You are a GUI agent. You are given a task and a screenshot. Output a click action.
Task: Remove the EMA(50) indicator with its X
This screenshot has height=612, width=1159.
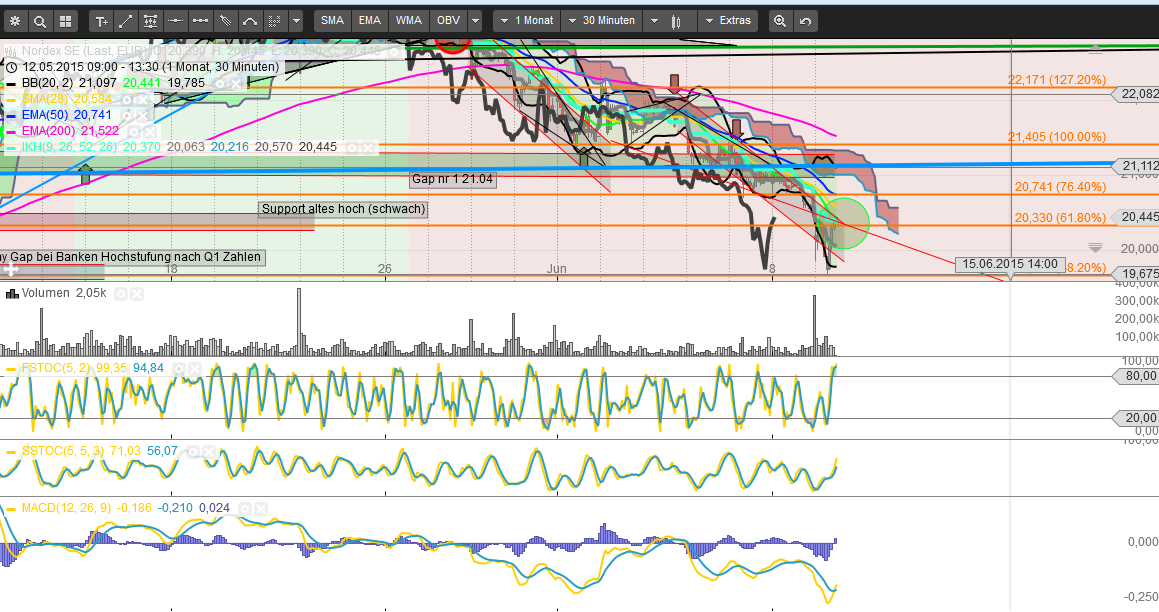142,116
